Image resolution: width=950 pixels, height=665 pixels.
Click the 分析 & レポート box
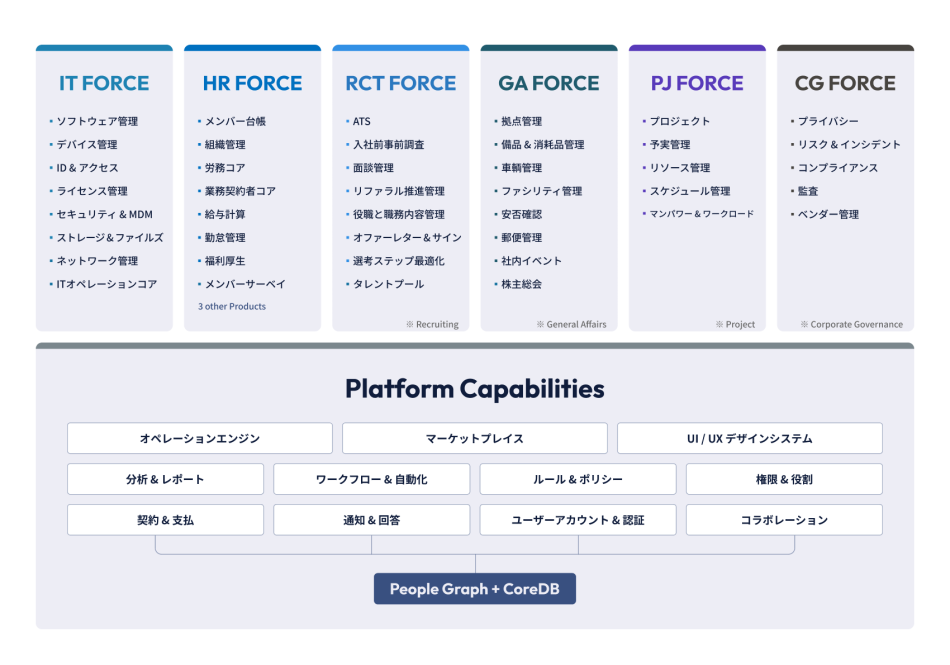(x=166, y=479)
